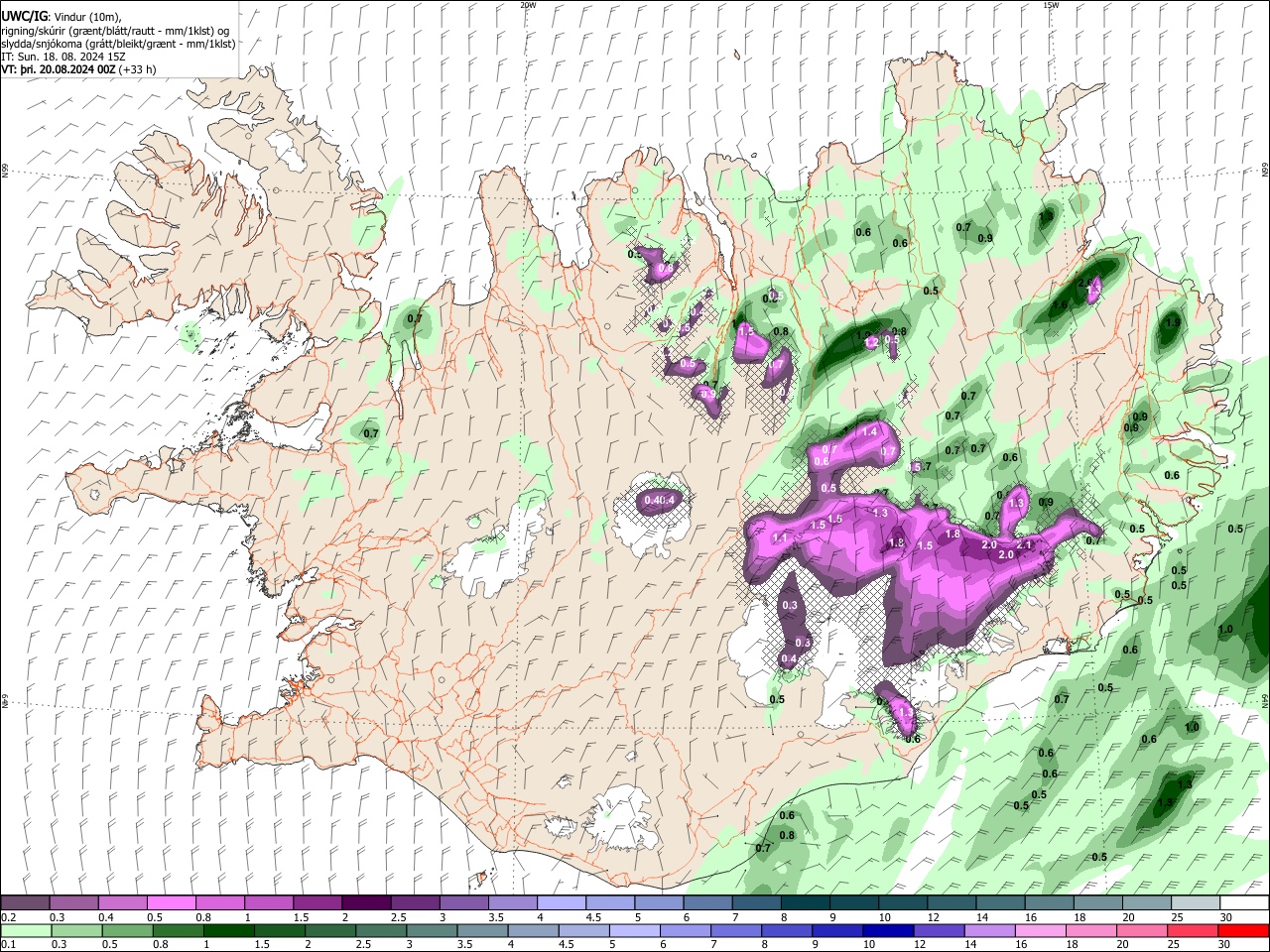Click the '20W' longitude label
The height and width of the screenshot is (952, 1270).
pyautogui.click(x=529, y=5)
